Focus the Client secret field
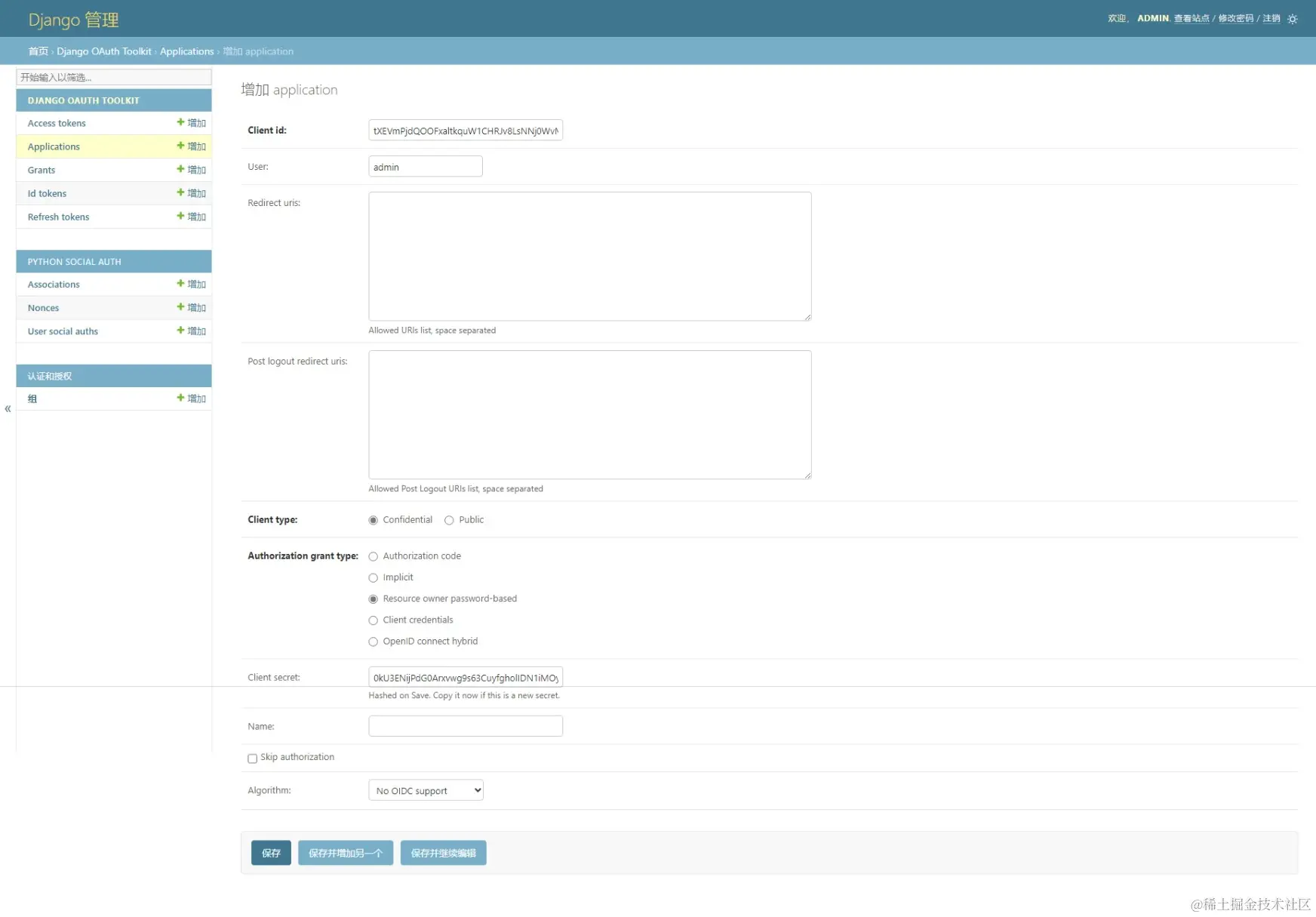 coord(466,678)
